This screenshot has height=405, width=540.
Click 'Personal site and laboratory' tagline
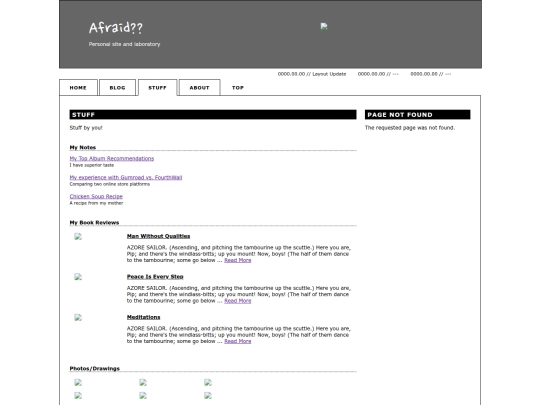point(124,44)
